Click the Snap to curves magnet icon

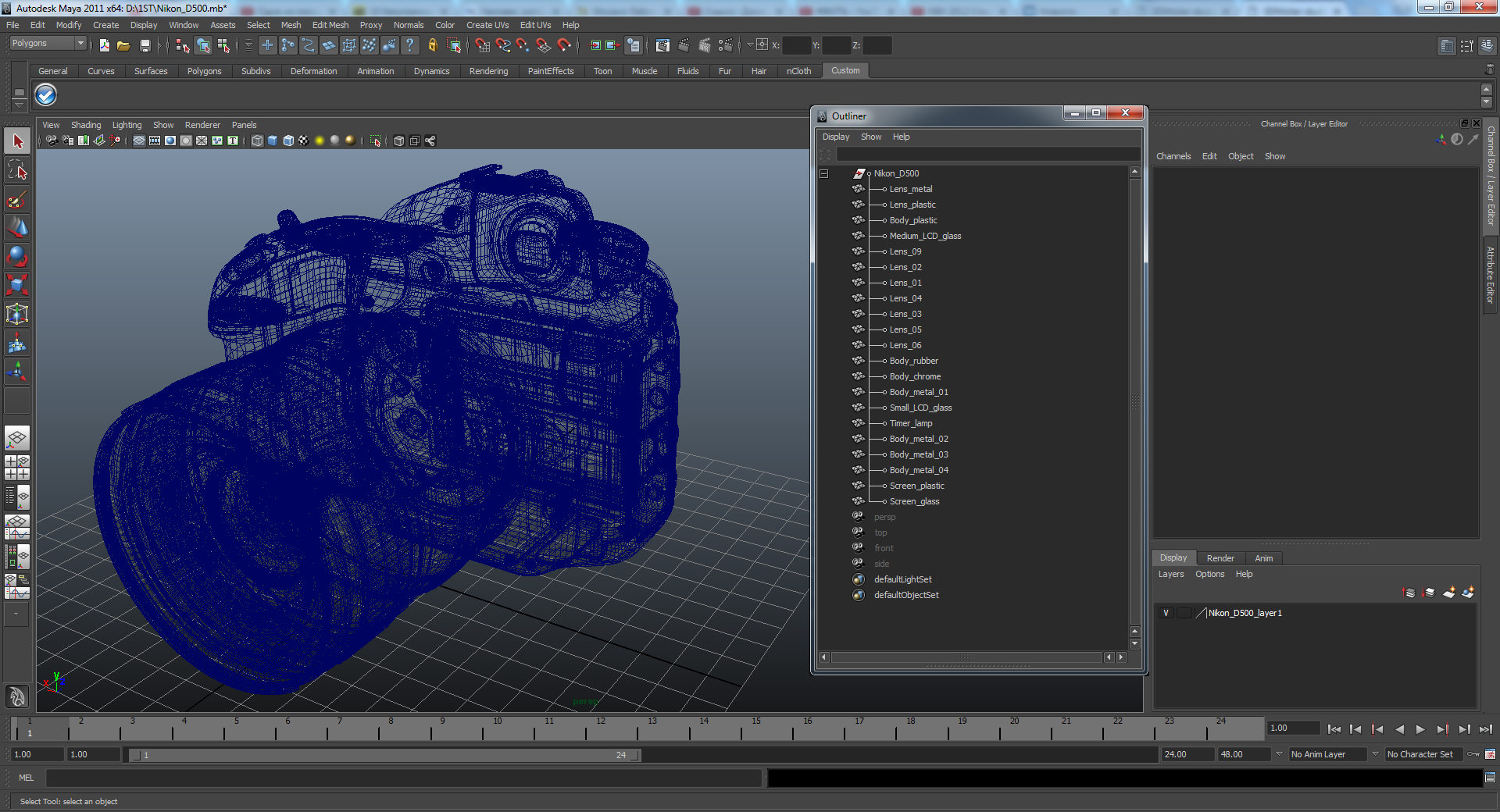pos(503,45)
